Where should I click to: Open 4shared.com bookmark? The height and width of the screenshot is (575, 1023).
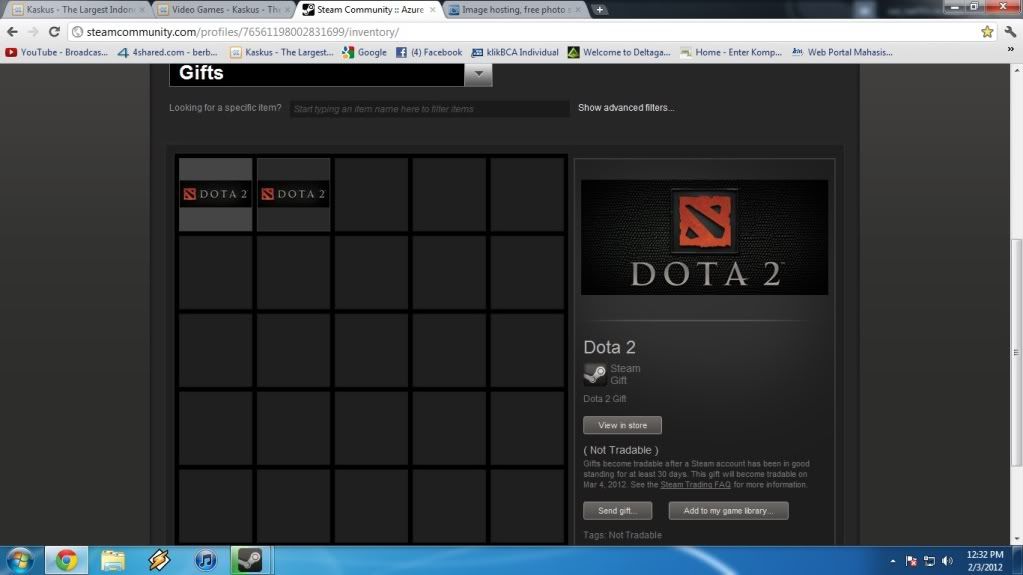(x=168, y=52)
